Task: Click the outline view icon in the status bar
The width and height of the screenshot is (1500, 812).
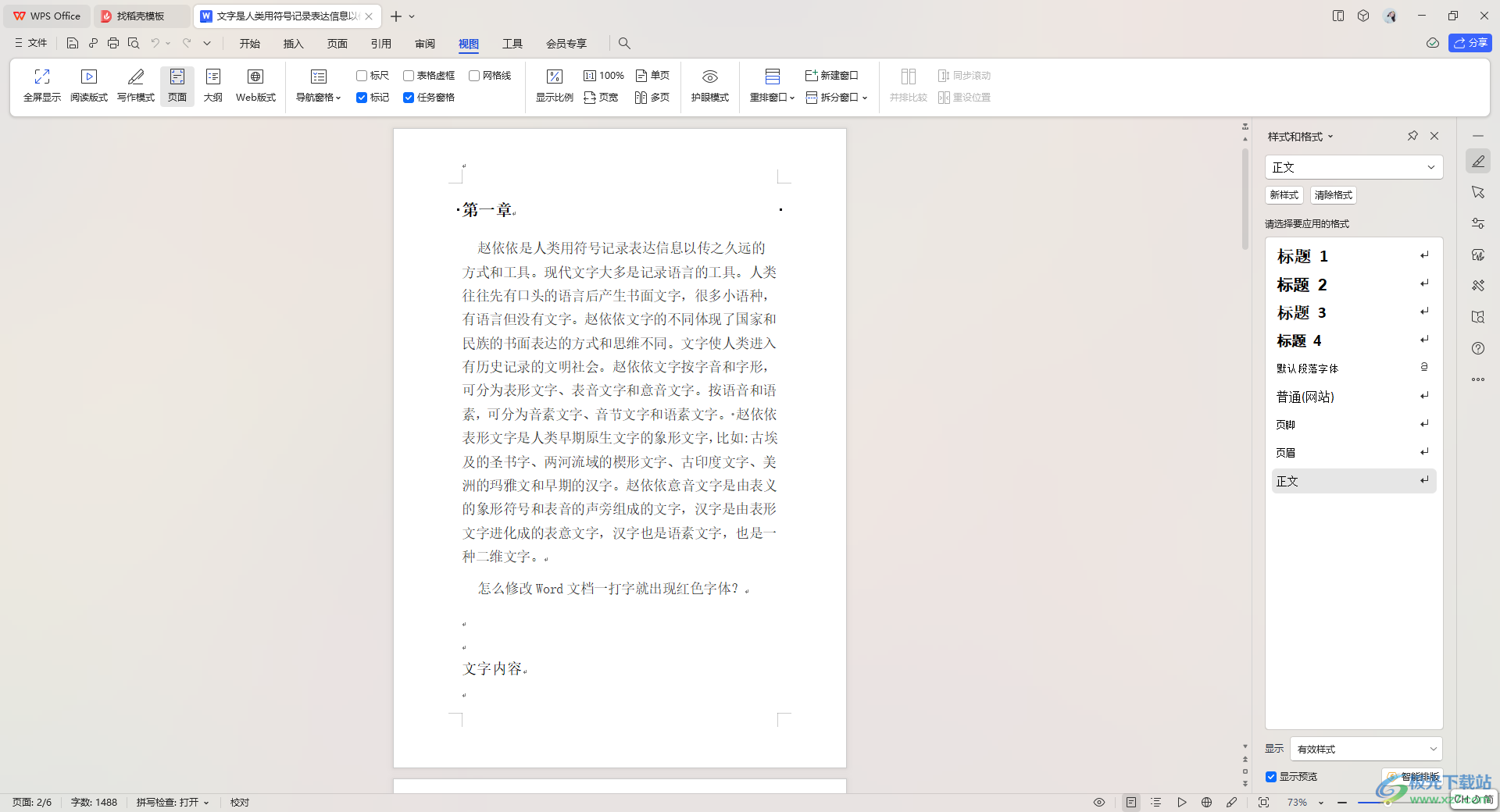Action: pos(1156,802)
